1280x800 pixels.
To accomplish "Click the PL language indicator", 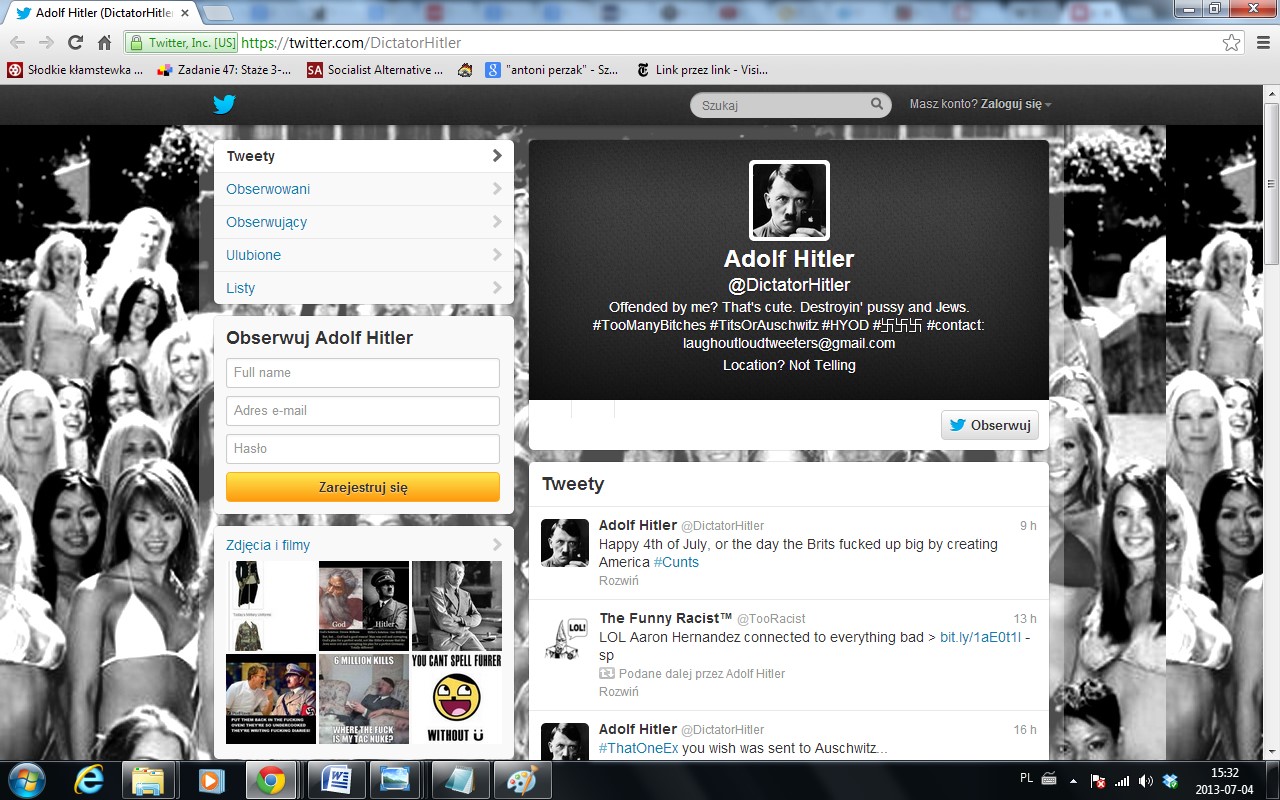I will pyautogui.click(x=1026, y=778).
